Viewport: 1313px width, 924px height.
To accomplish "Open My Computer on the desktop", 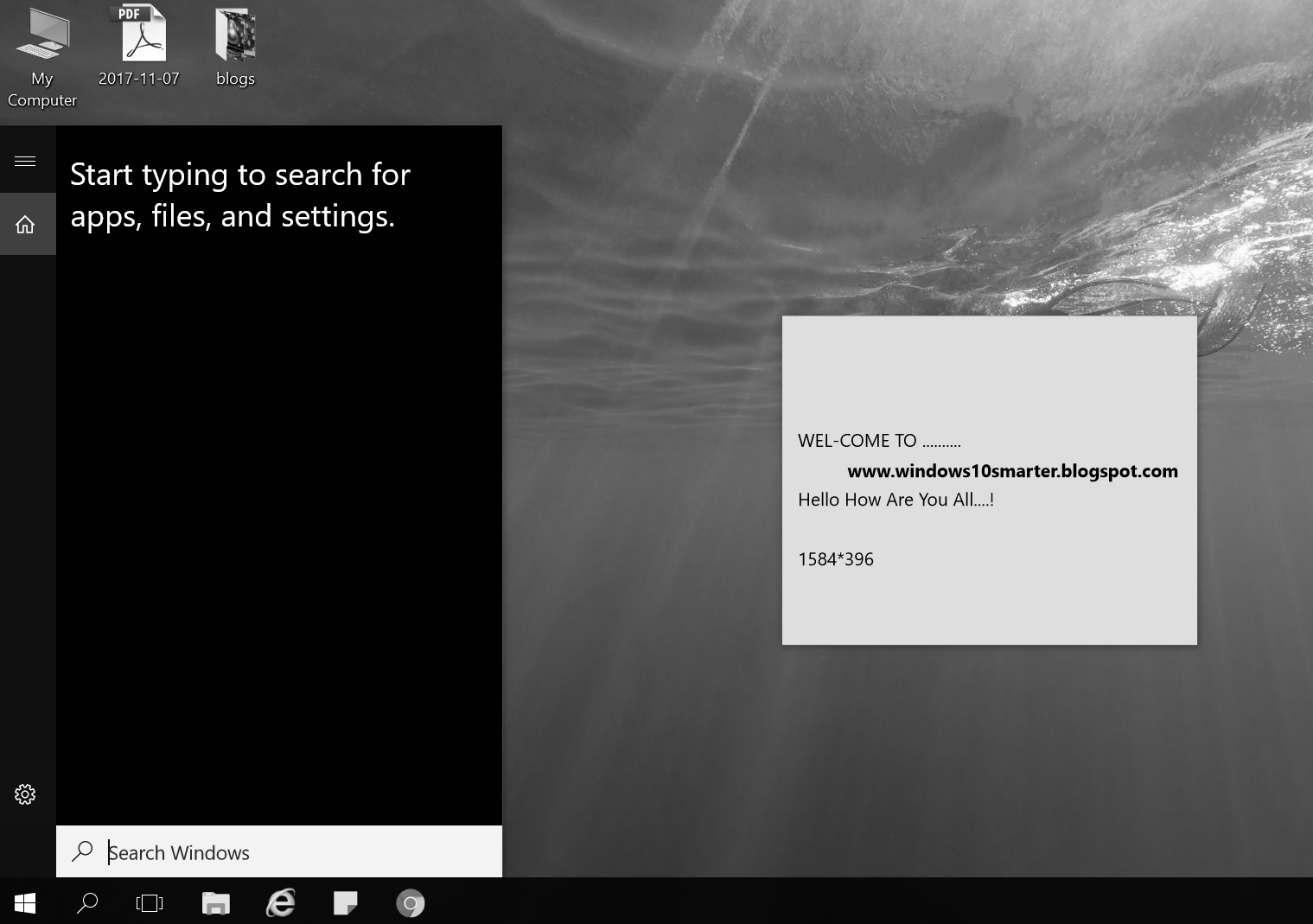I will point(41,35).
